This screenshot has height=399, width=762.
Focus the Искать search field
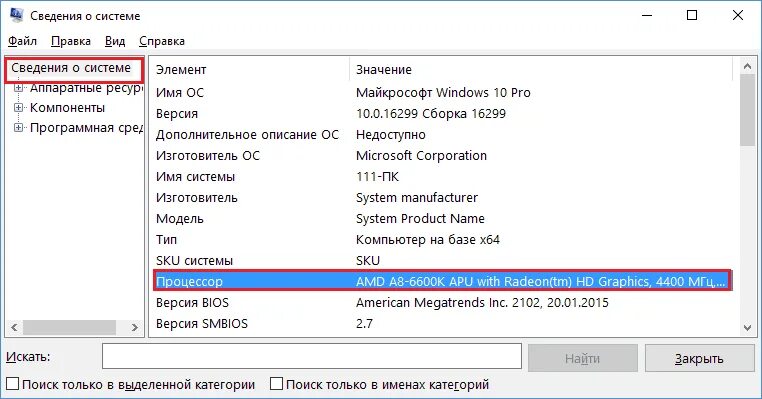[x=312, y=356]
